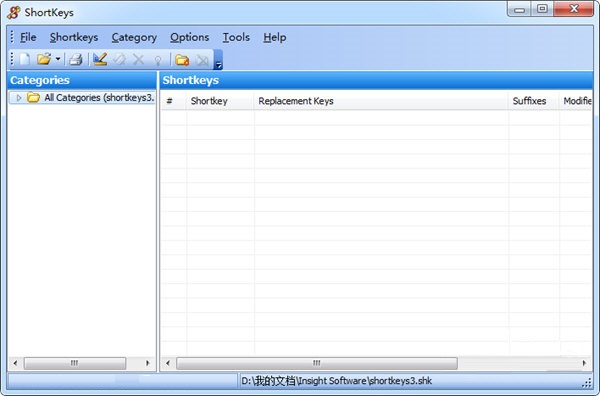600x396 pixels.
Task: Click Shortkeys list right scroll arrow
Action: (584, 363)
